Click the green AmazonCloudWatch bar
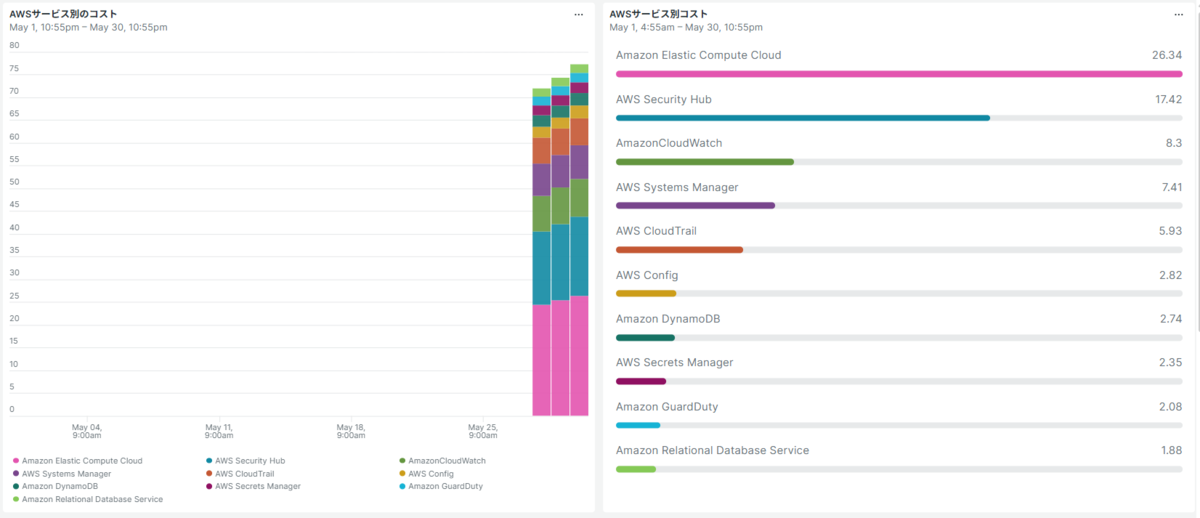1200x518 pixels. 705,162
